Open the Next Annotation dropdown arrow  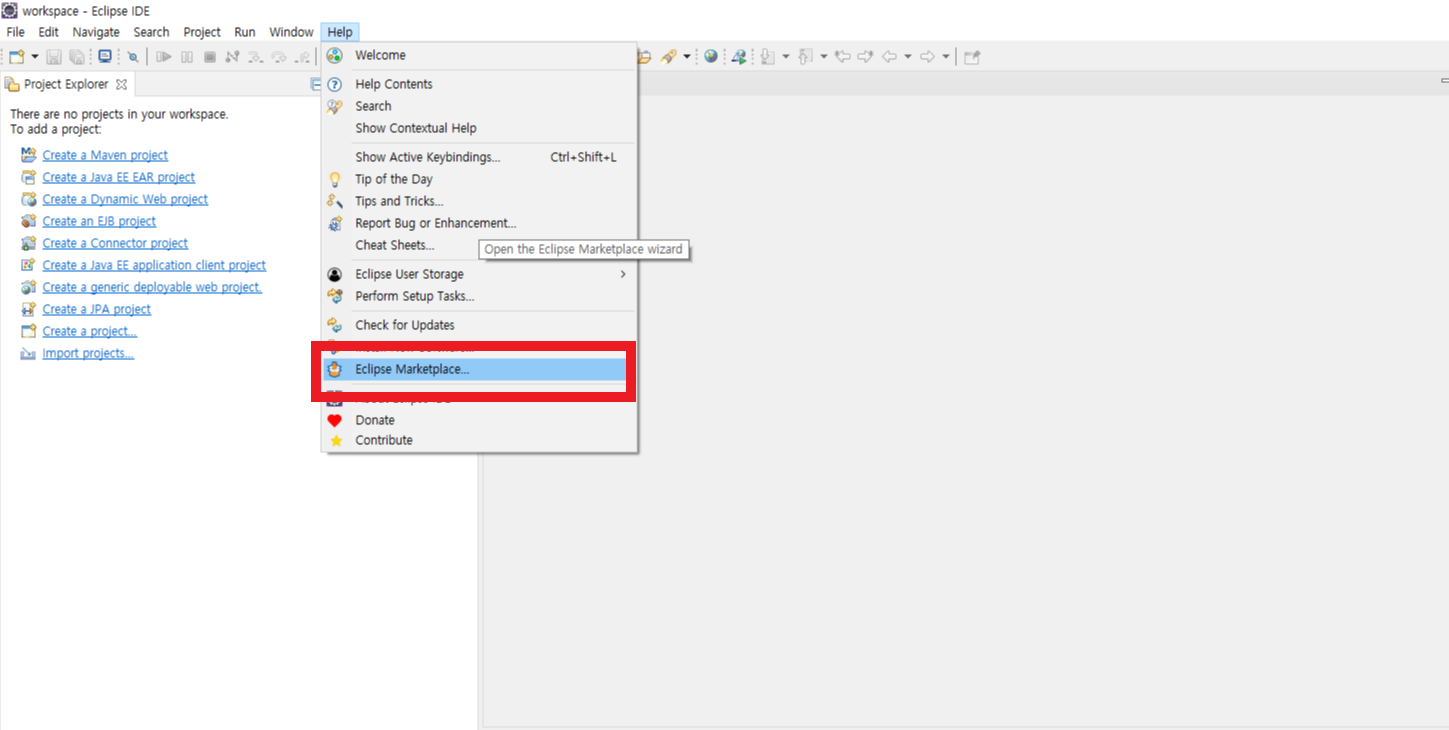coord(786,57)
